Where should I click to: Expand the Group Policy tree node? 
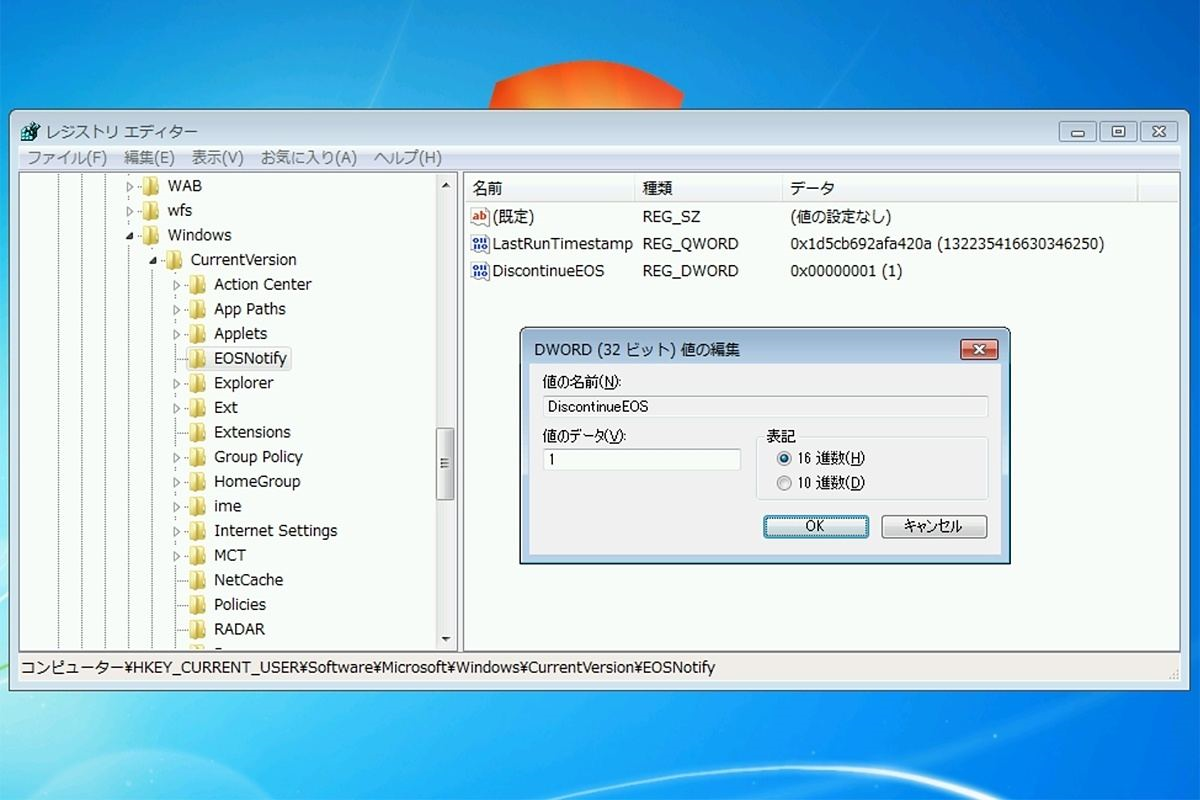point(176,457)
